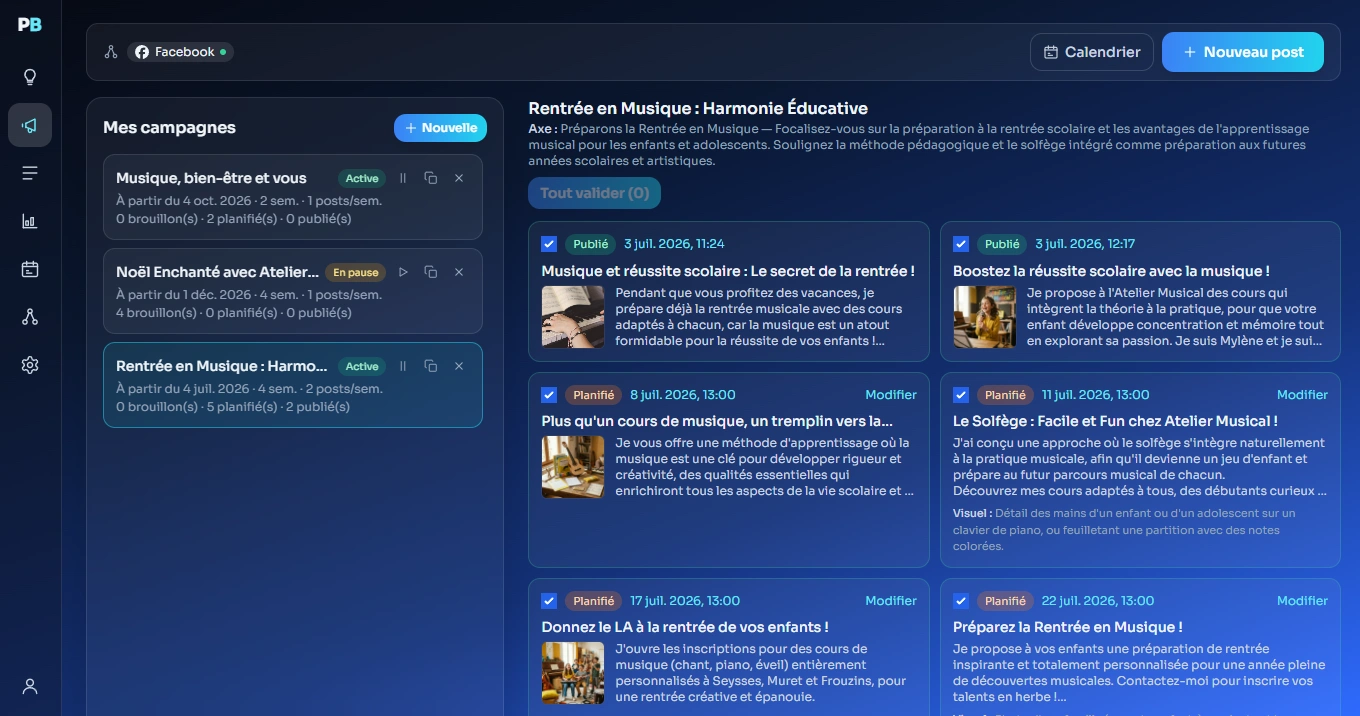The width and height of the screenshot is (1360, 716).
Task: Click the Publié badge on the 12:17 post
Action: [1002, 244]
